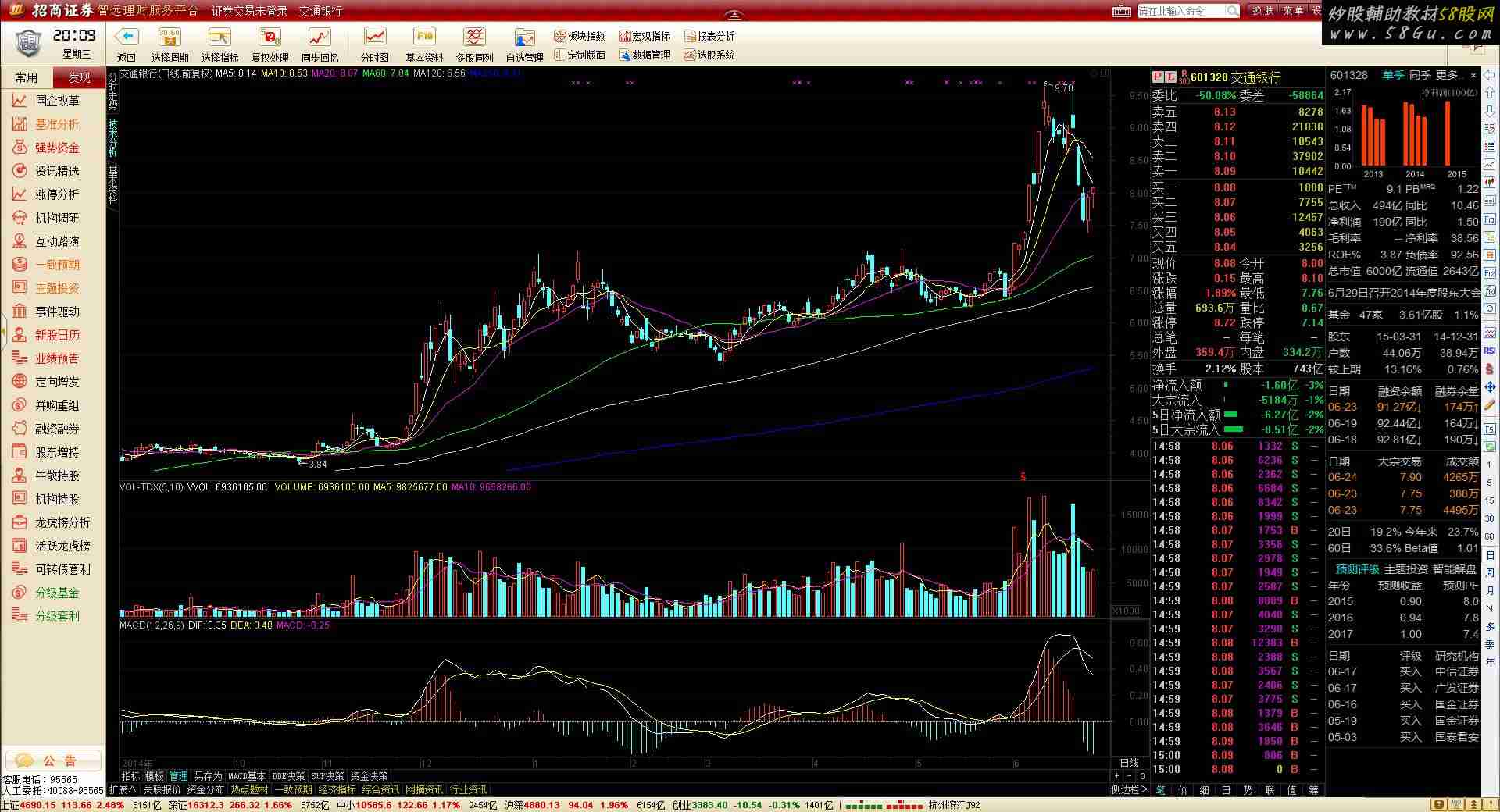Focus the command input field

pos(1180,11)
